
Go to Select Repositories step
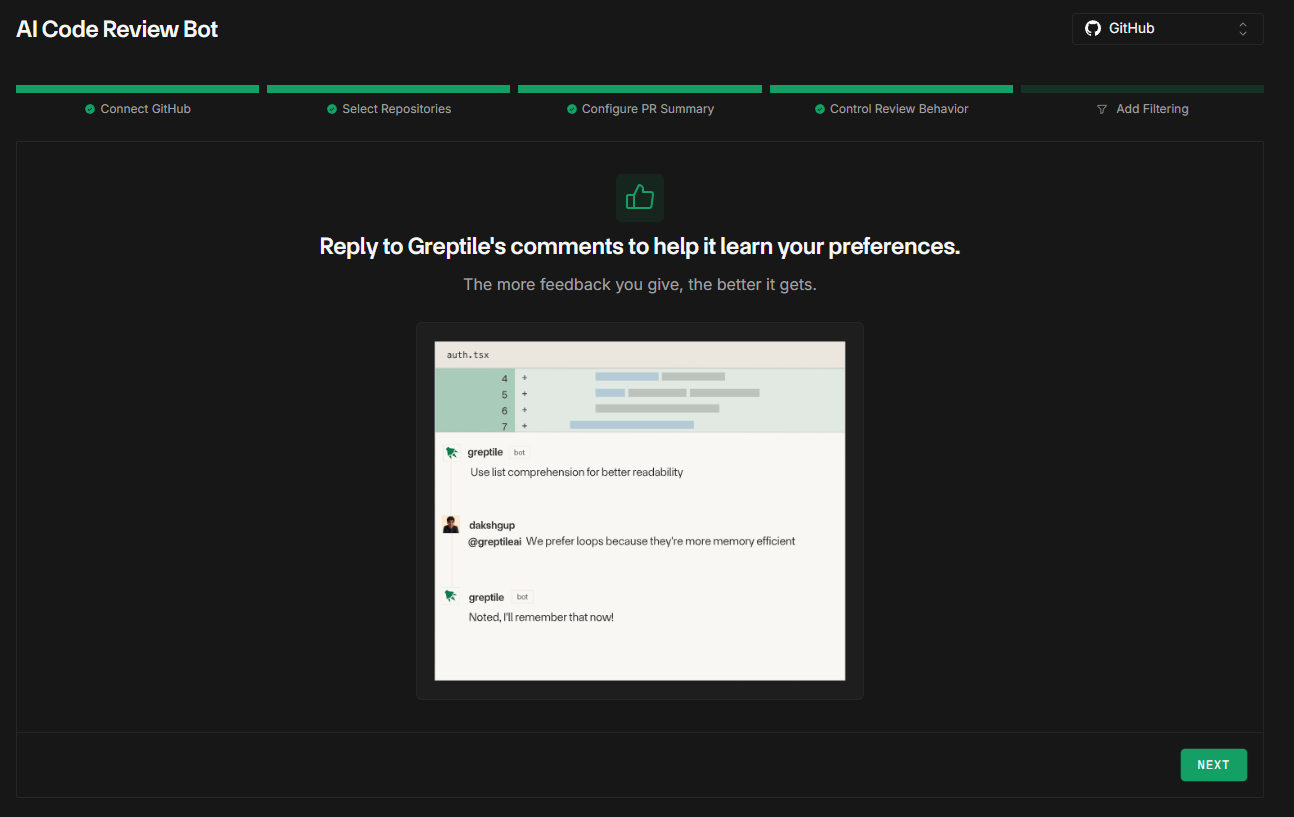click(x=388, y=109)
